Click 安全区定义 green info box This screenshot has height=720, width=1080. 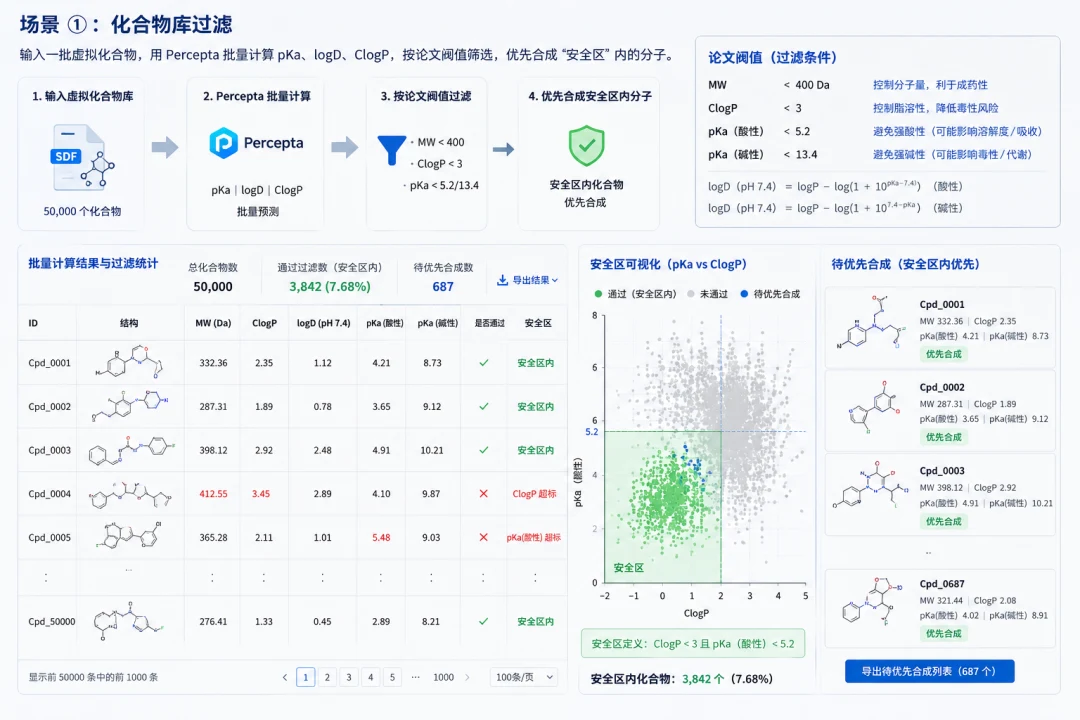(693, 644)
